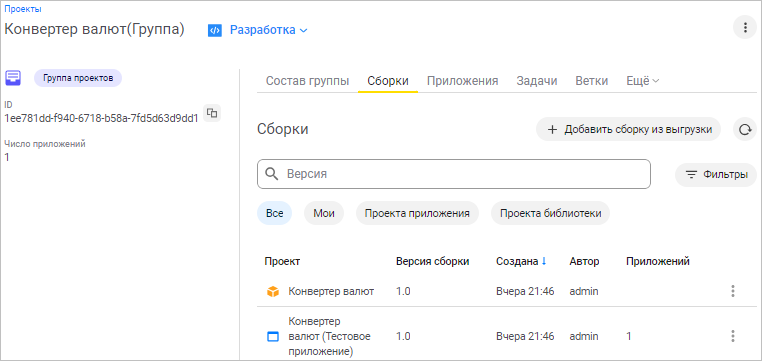Click version 1.0 in Конвертер валют row

pos(403,292)
